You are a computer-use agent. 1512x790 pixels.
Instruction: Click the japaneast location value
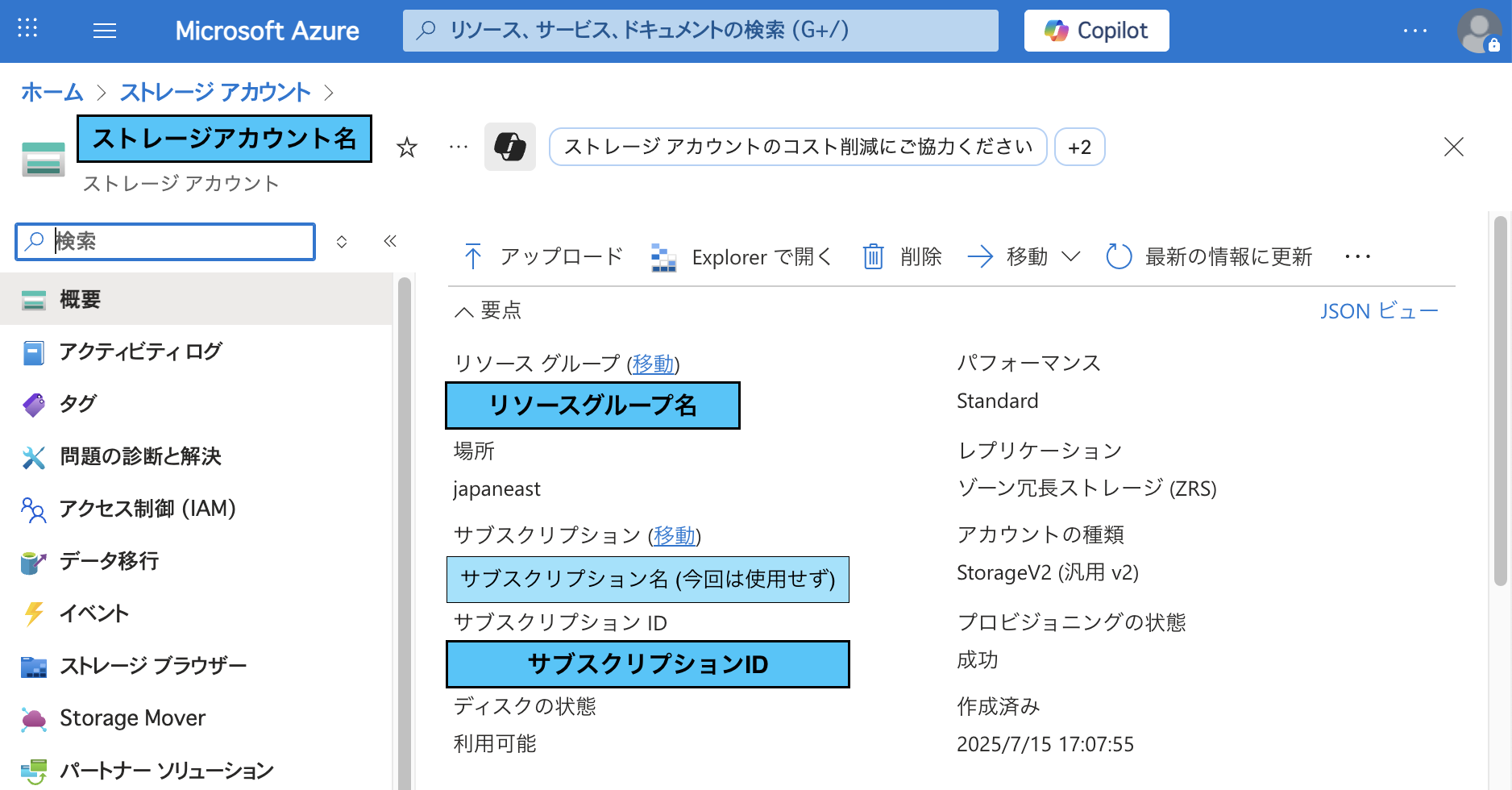(x=496, y=489)
